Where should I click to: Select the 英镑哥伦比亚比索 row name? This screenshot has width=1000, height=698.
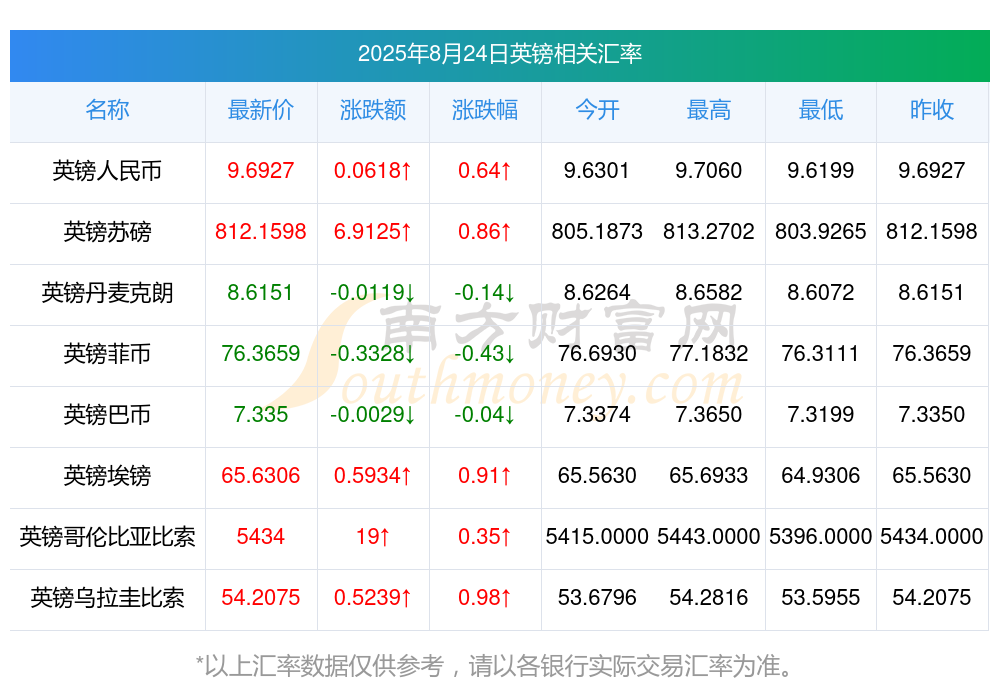(x=107, y=537)
